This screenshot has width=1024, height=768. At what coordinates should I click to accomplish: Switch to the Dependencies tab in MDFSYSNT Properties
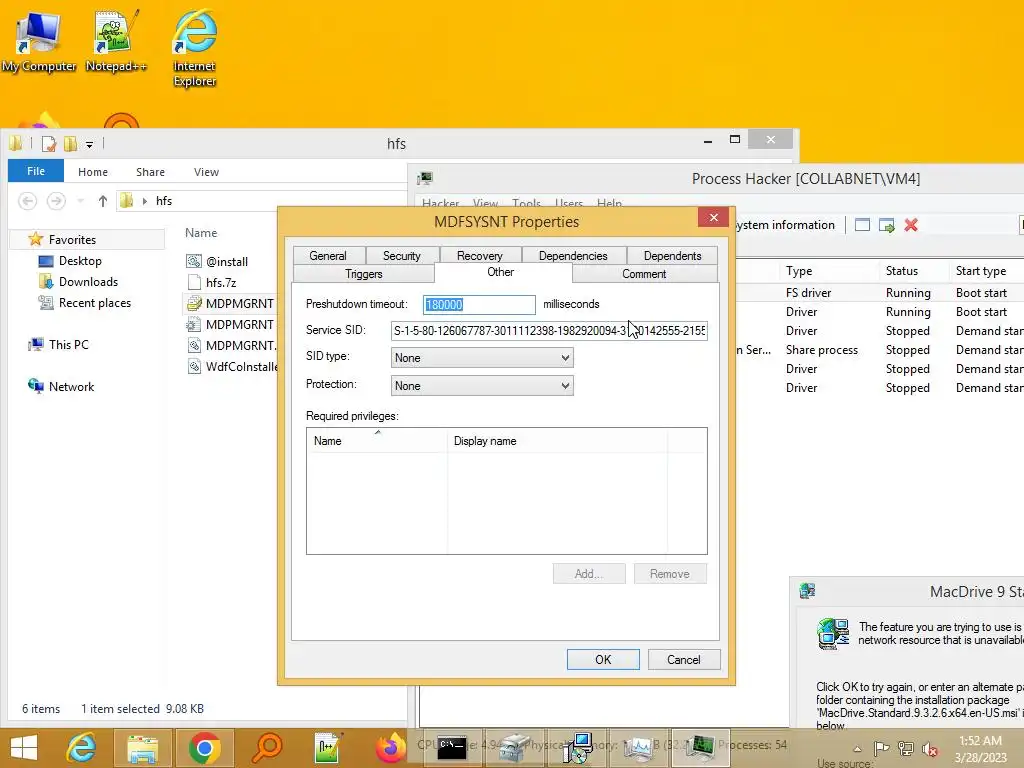click(573, 255)
